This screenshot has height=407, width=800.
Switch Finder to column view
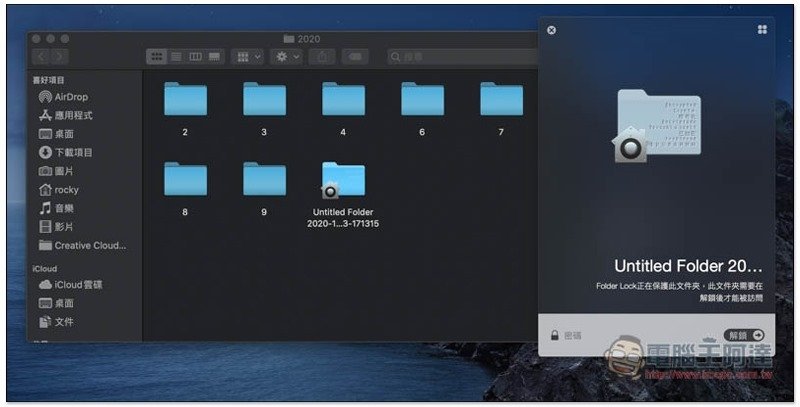pos(195,57)
